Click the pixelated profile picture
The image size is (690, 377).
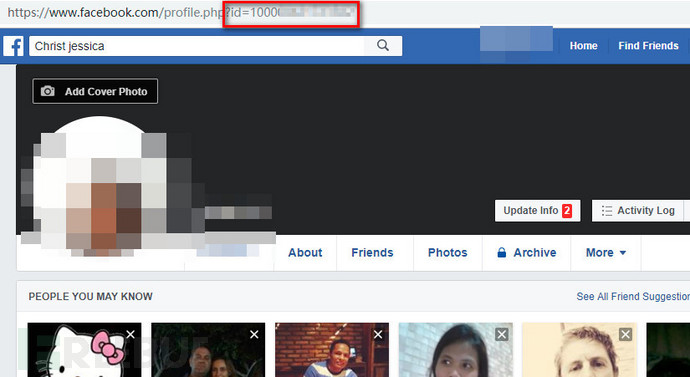point(99,187)
